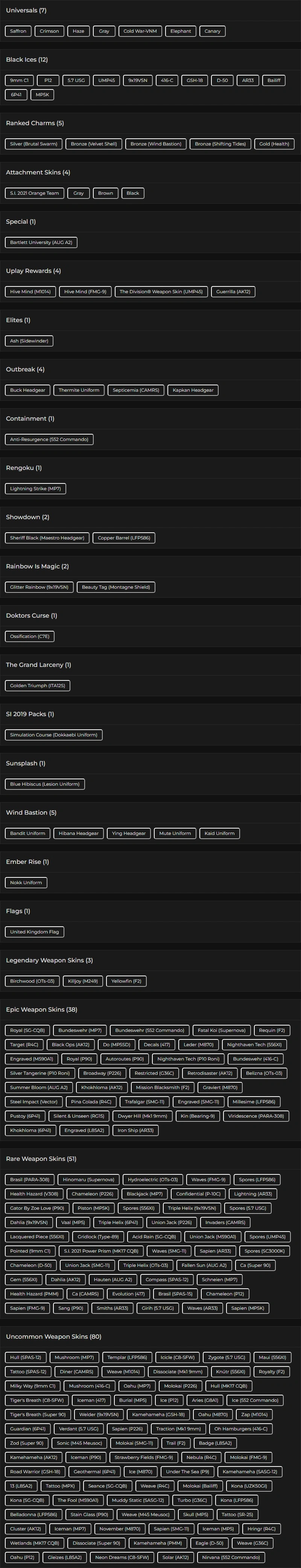
Task: Click the Bailiff Black Ice tag
Action: (x=274, y=80)
